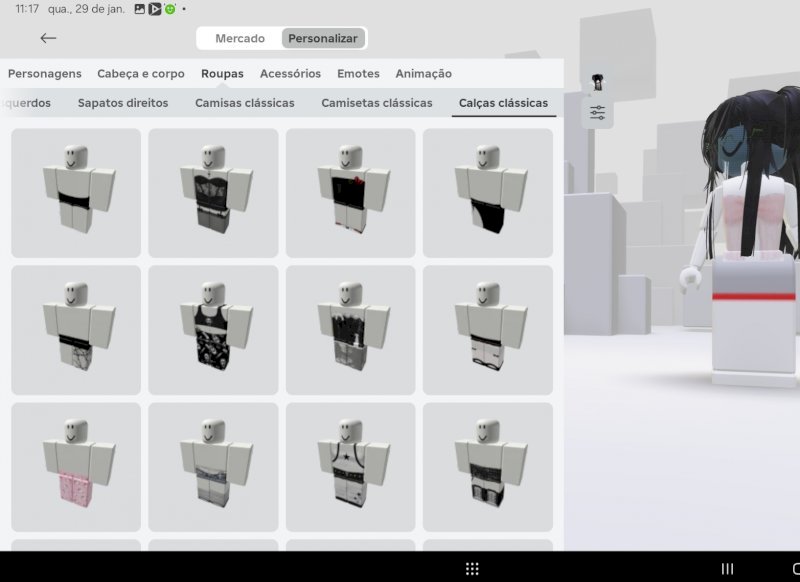Tap the small avatar head icon
This screenshot has width=800, height=582.
[x=598, y=83]
